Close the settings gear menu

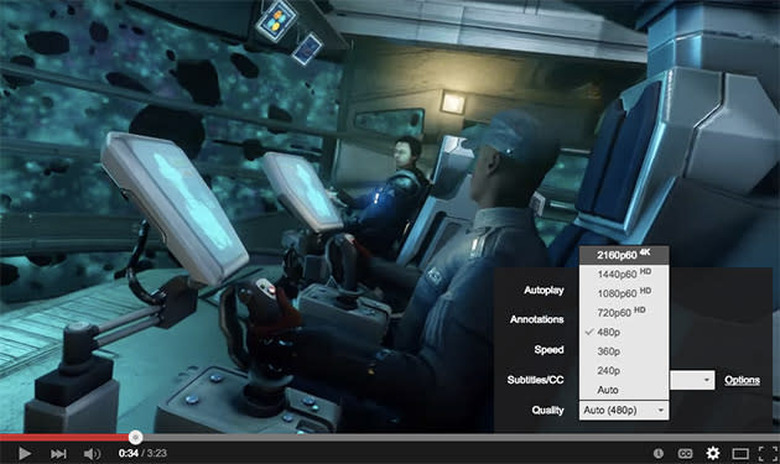tap(712, 453)
